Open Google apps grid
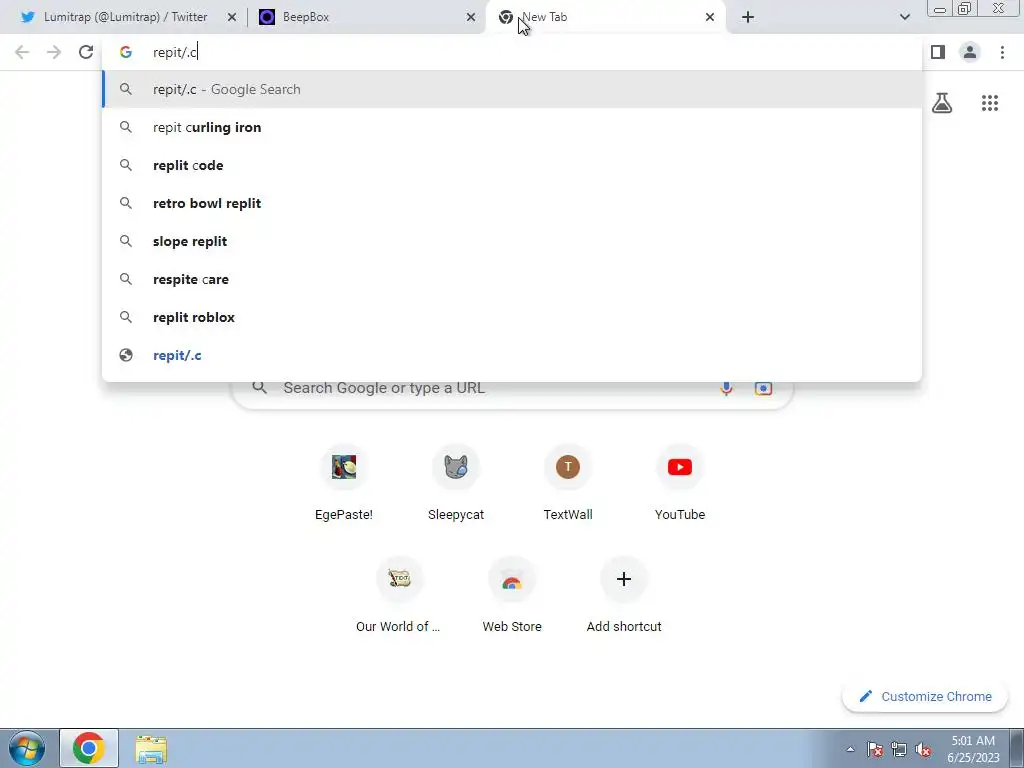 pyautogui.click(x=990, y=103)
